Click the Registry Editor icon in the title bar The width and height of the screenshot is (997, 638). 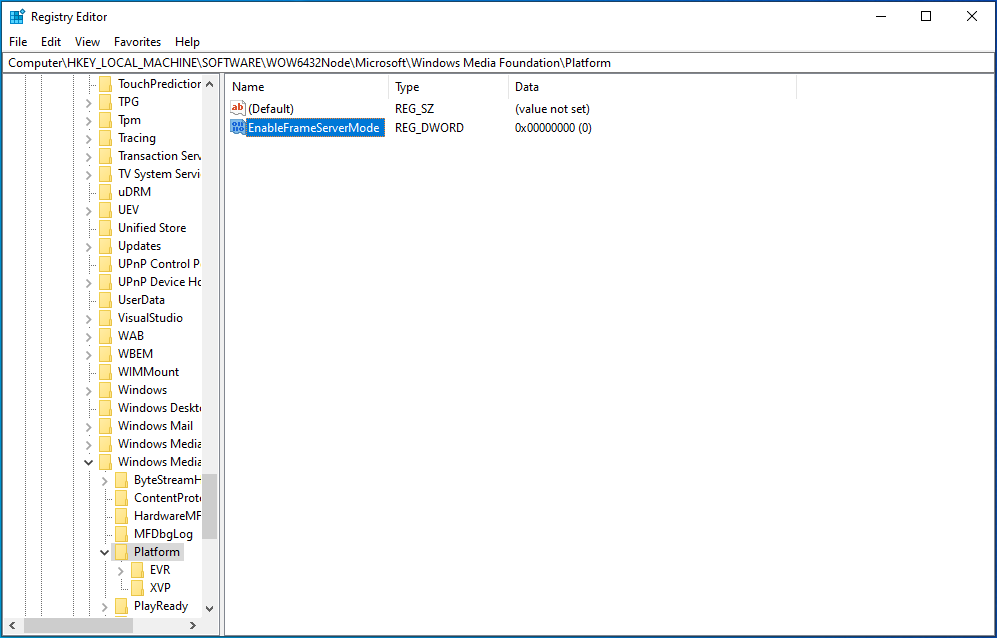16,15
